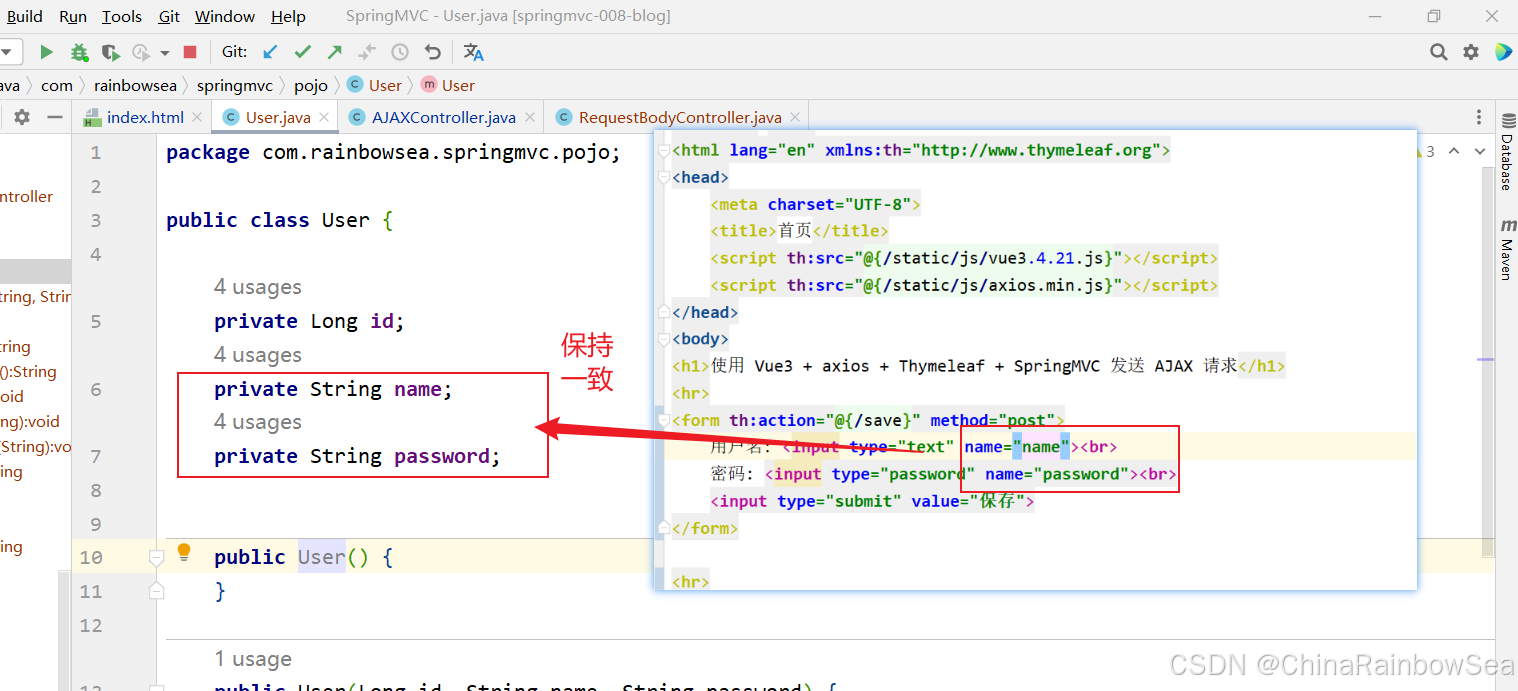Viewport: 1518px width, 691px height.
Task: Close the RequestBodyController.java tab
Action: 794,118
